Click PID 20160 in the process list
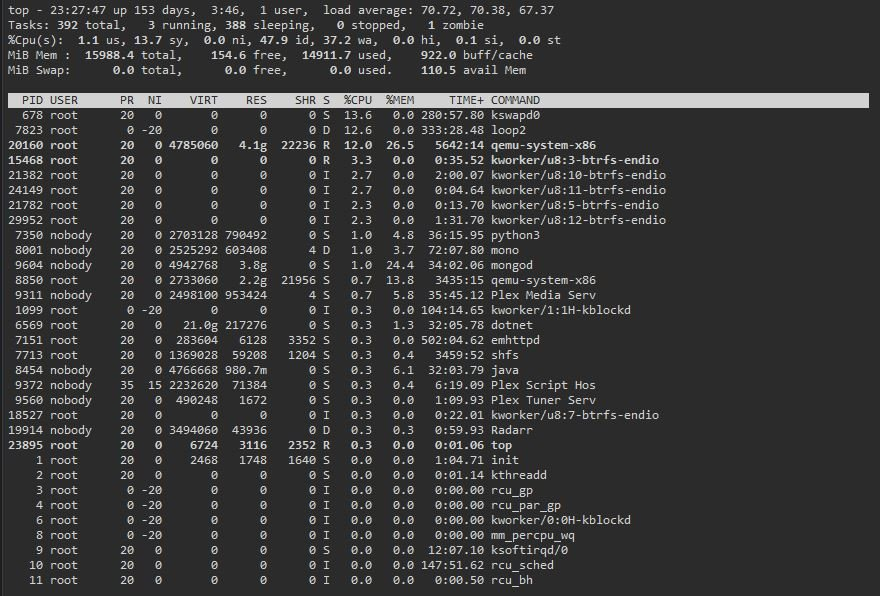The image size is (880, 596). tap(25, 145)
